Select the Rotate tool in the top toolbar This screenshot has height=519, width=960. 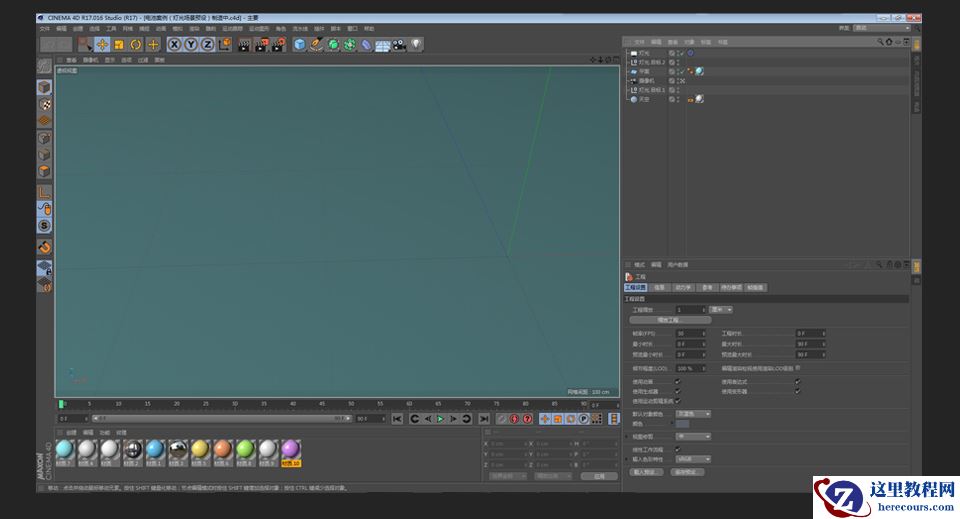pos(136,45)
